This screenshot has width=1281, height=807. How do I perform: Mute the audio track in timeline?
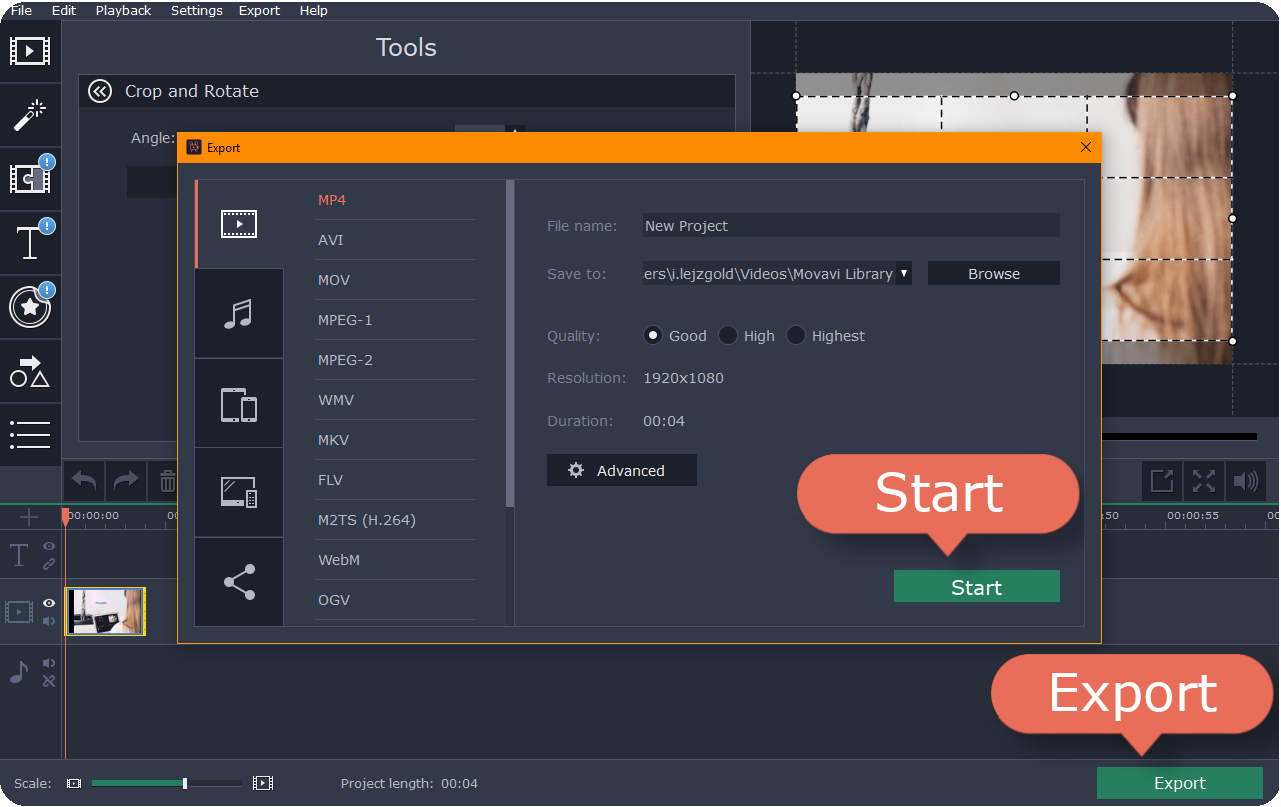tap(47, 662)
